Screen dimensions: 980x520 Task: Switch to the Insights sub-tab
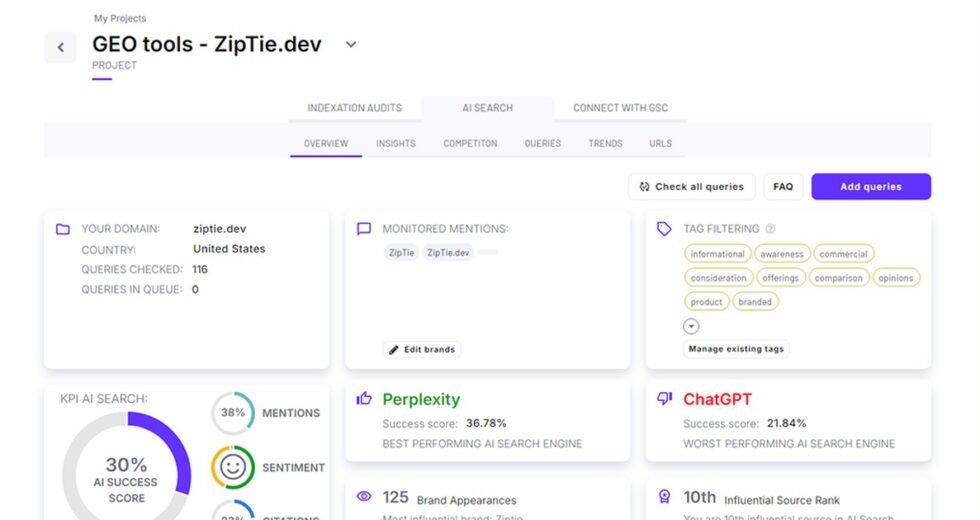coord(396,144)
